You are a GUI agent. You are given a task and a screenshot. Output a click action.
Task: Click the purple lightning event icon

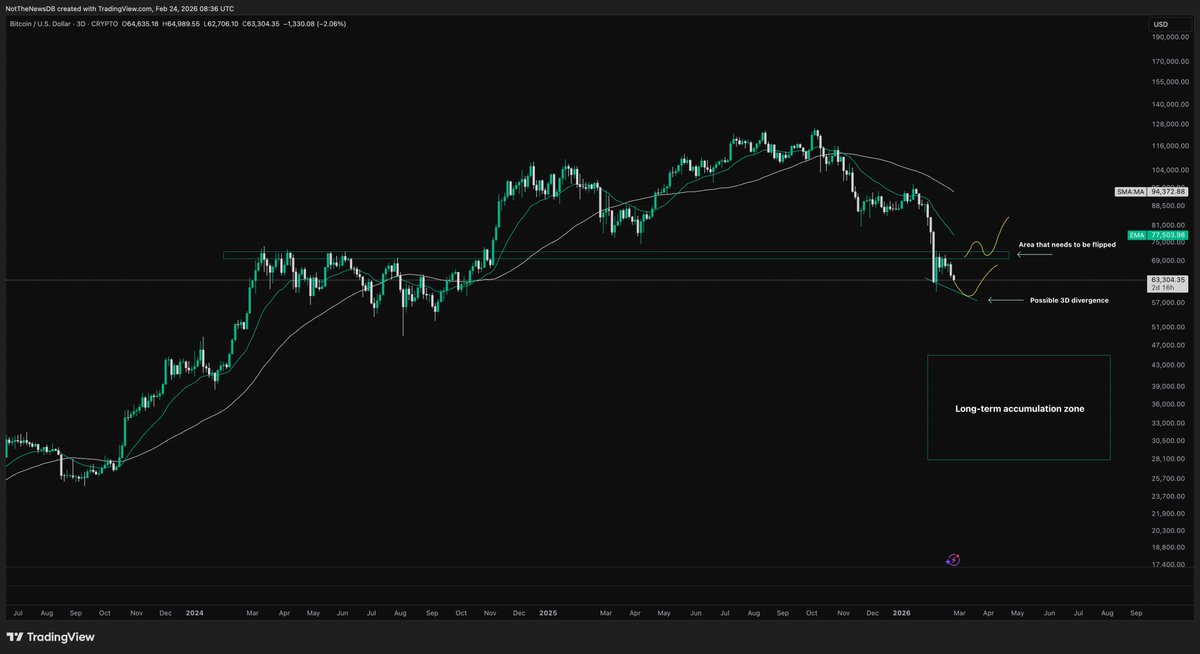953,560
